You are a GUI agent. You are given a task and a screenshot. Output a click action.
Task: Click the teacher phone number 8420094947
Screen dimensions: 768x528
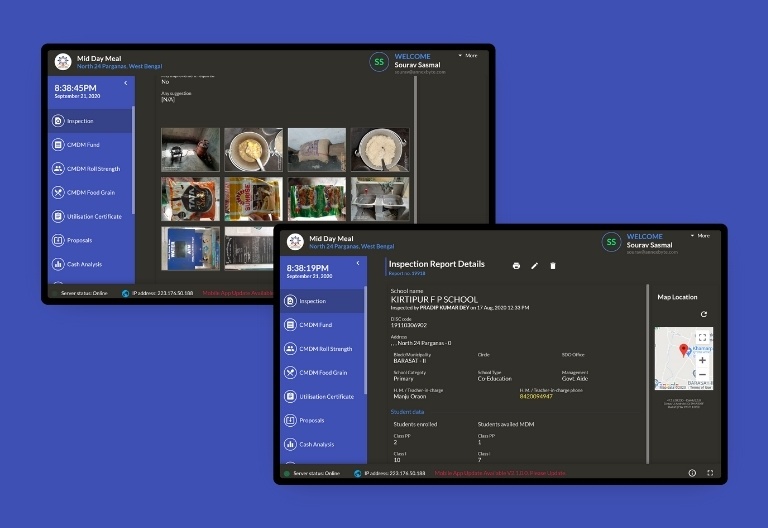pyautogui.click(x=536, y=396)
